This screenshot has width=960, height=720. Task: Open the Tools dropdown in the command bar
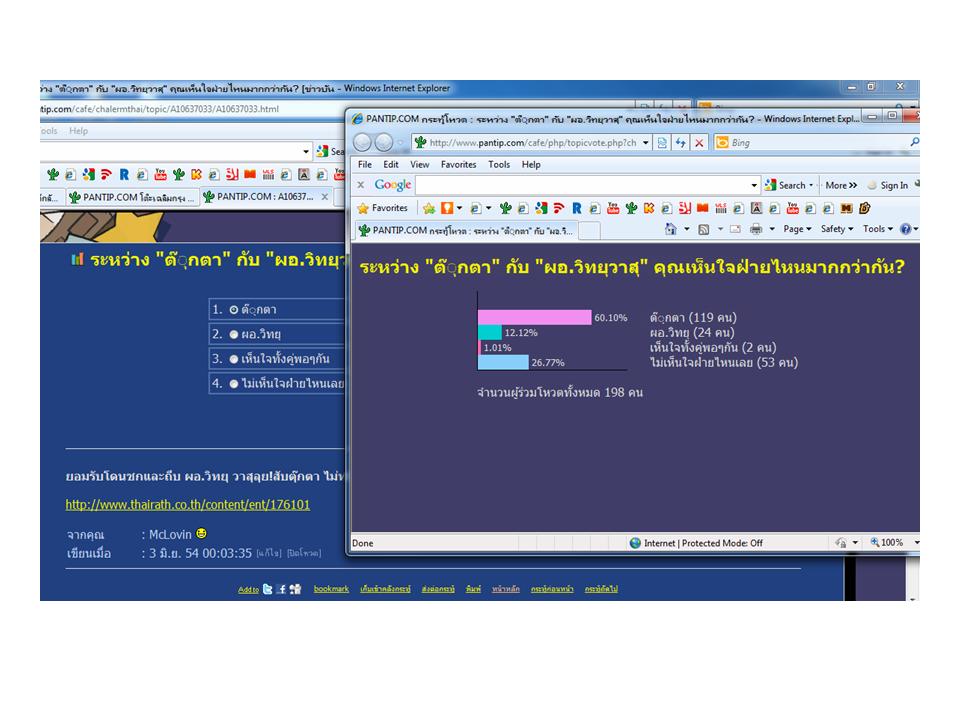[x=877, y=229]
